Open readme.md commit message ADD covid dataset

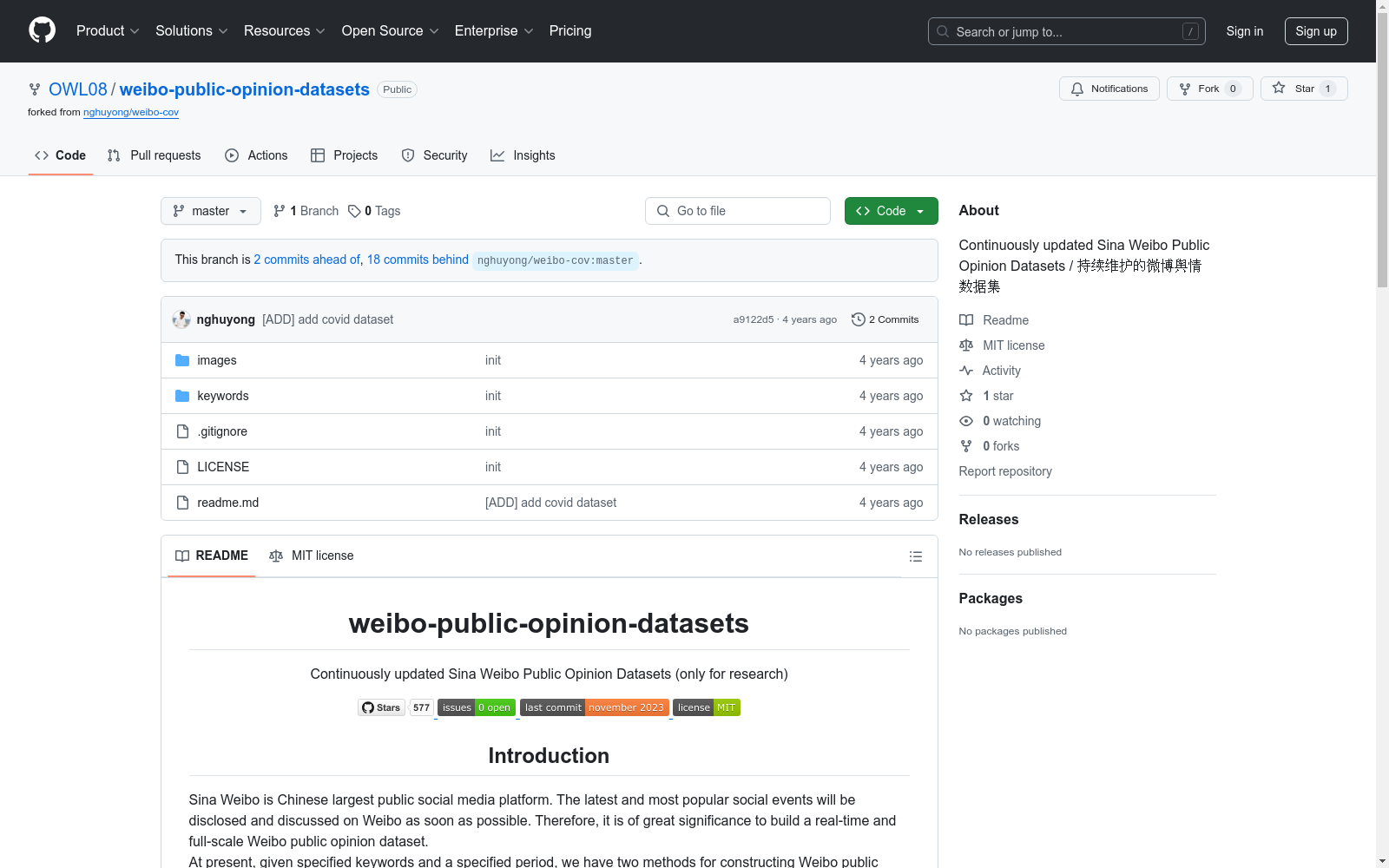550,503
